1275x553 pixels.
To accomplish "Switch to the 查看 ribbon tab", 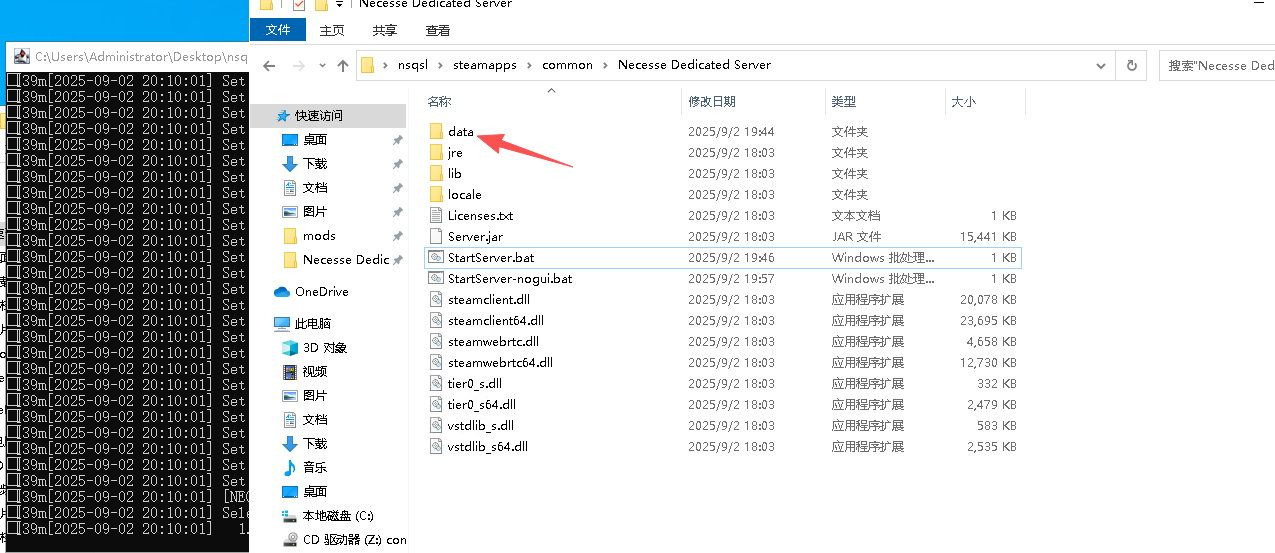I will [x=437, y=31].
